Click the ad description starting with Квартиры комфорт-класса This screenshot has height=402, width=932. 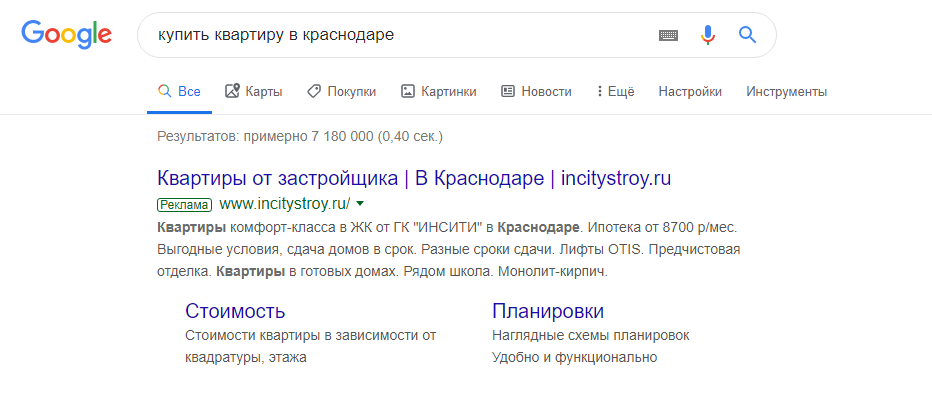point(449,250)
